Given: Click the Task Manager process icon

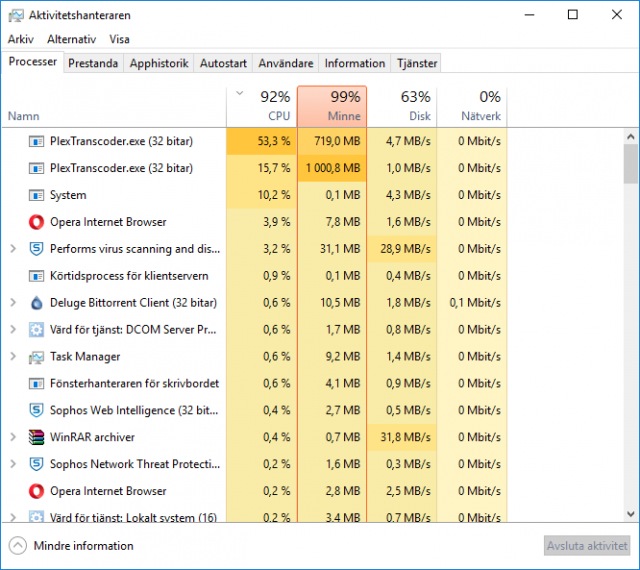Looking at the screenshot, I should point(36,357).
